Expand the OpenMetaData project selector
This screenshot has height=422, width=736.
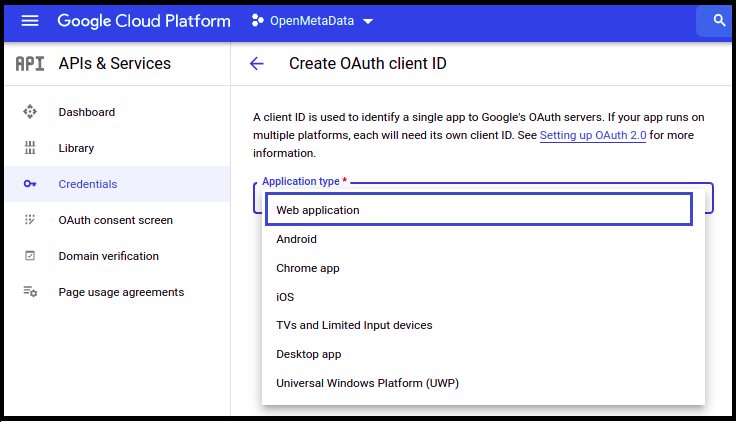[368, 22]
